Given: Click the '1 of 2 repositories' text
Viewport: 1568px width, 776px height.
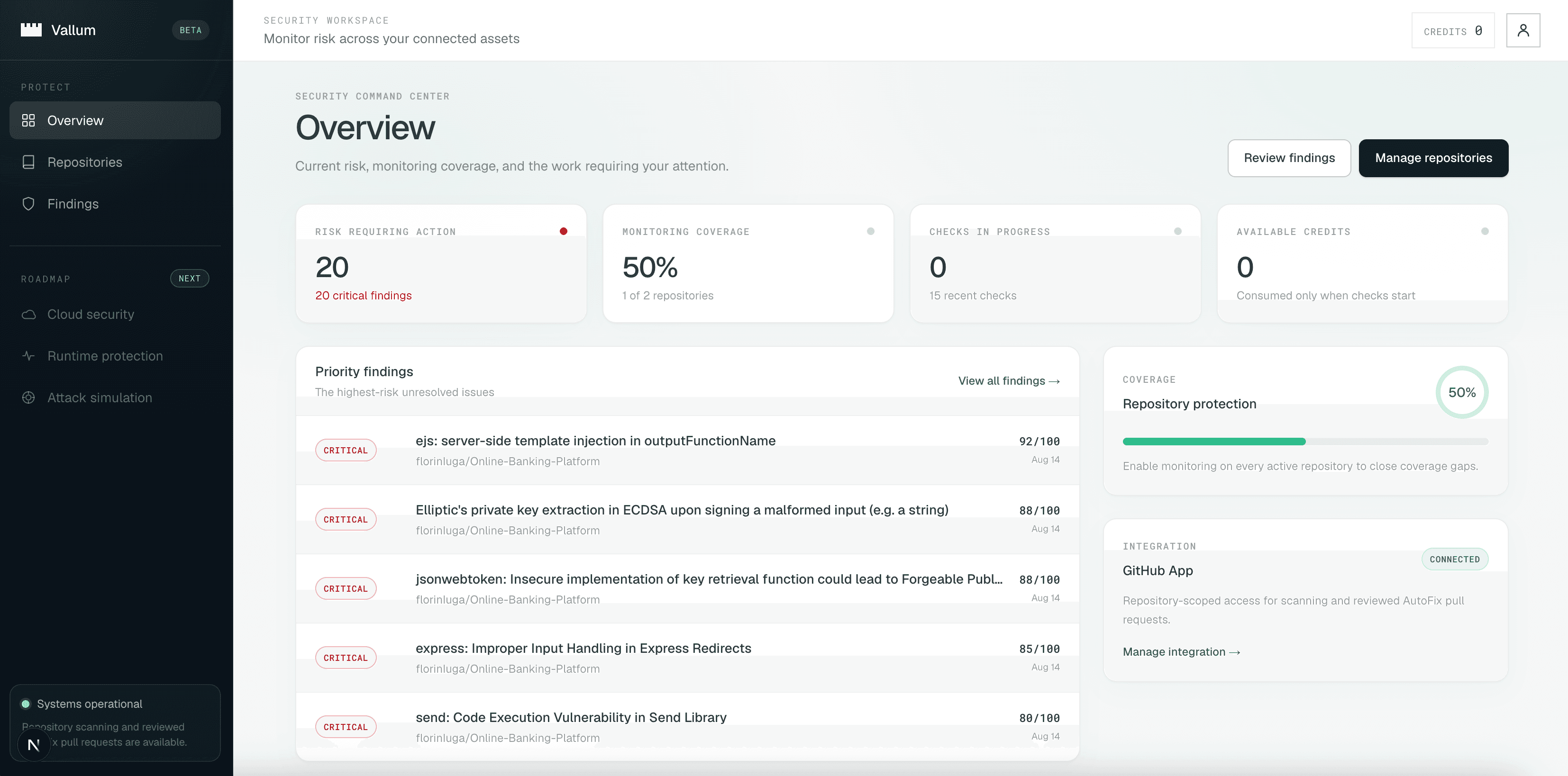Looking at the screenshot, I should (x=667, y=296).
